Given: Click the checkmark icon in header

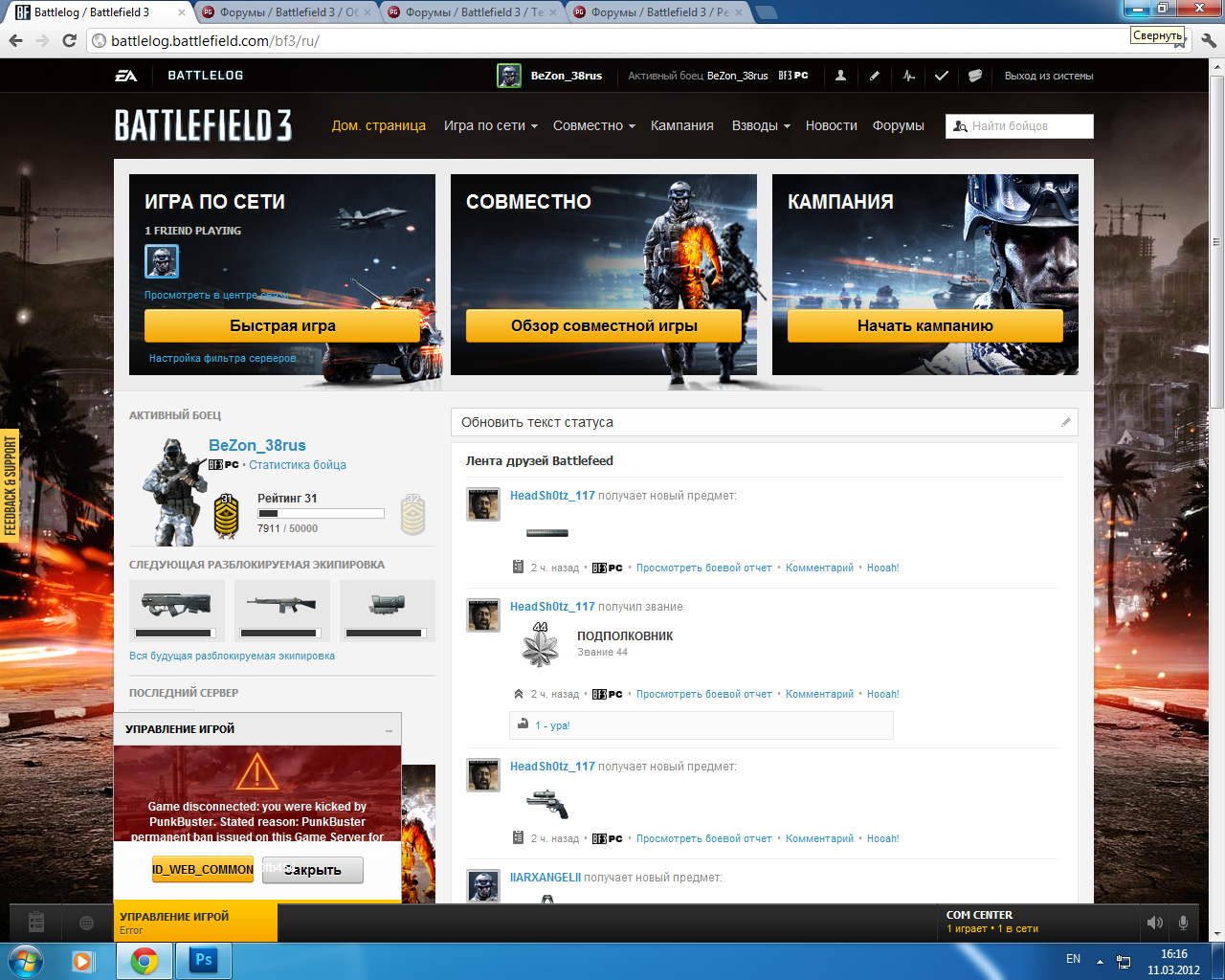Looking at the screenshot, I should (942, 76).
